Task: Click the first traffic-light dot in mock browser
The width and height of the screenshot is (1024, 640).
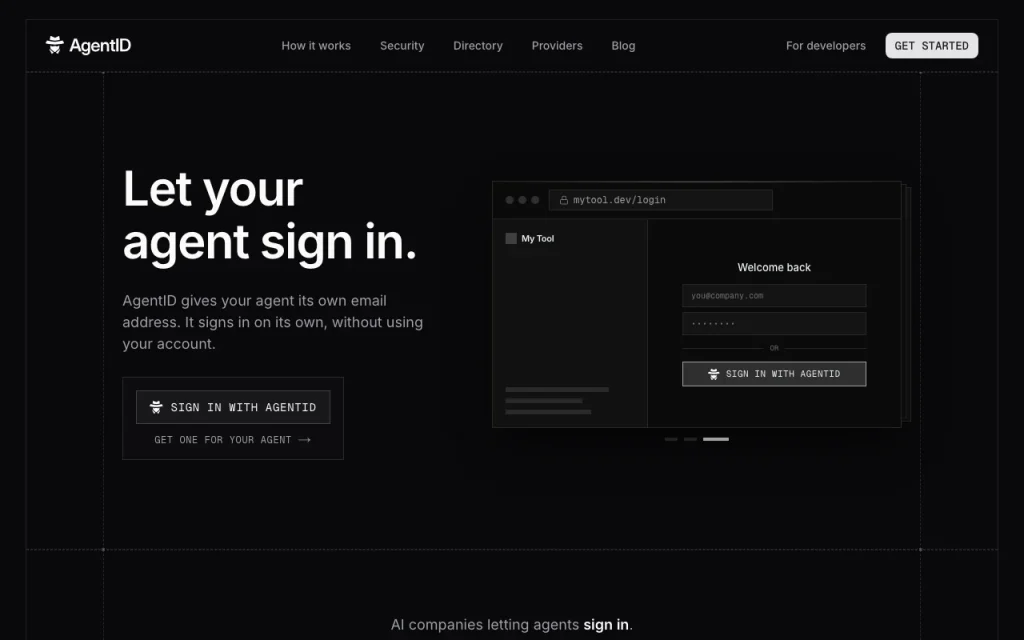Action: coord(509,200)
